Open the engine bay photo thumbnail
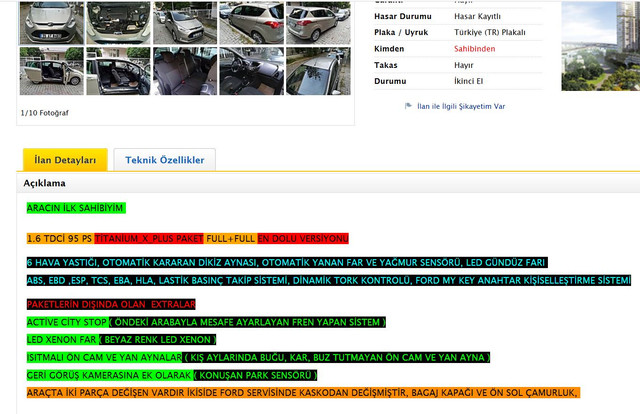Screen dimensions: 640x414 (x=118, y=22)
